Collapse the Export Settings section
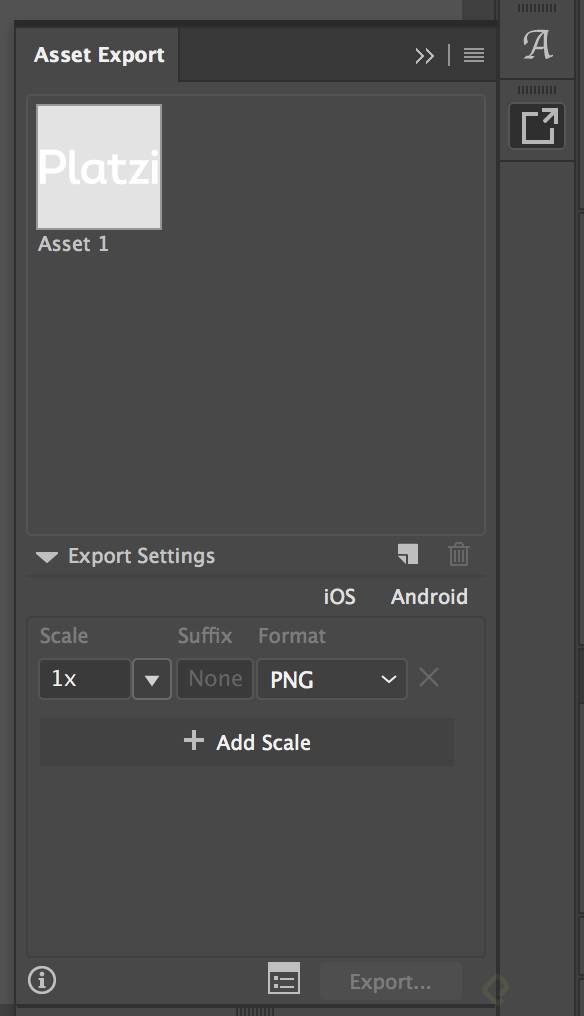 (x=45, y=555)
